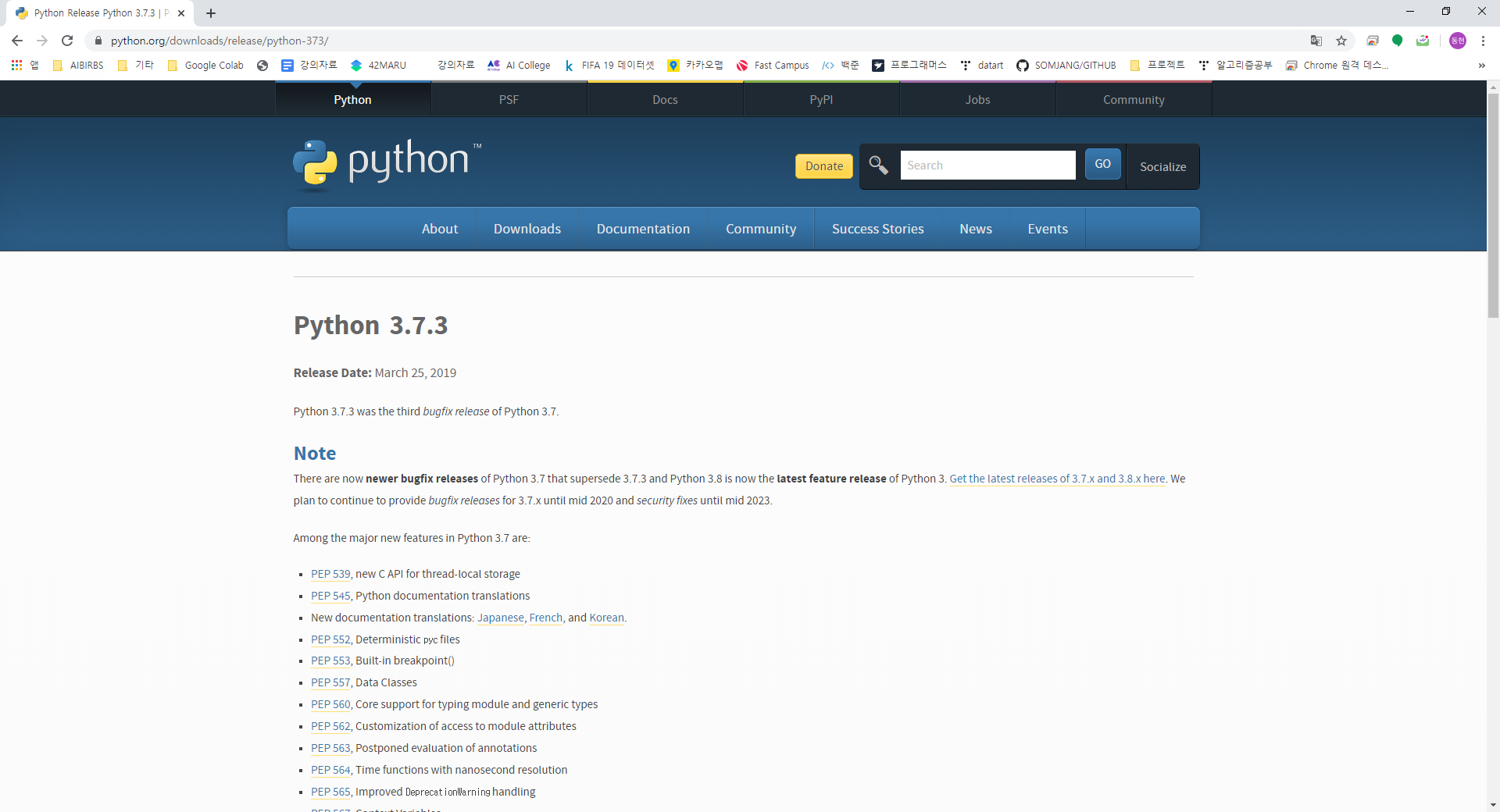Open the PEP 564 link
The height and width of the screenshot is (812, 1500).
(x=330, y=770)
